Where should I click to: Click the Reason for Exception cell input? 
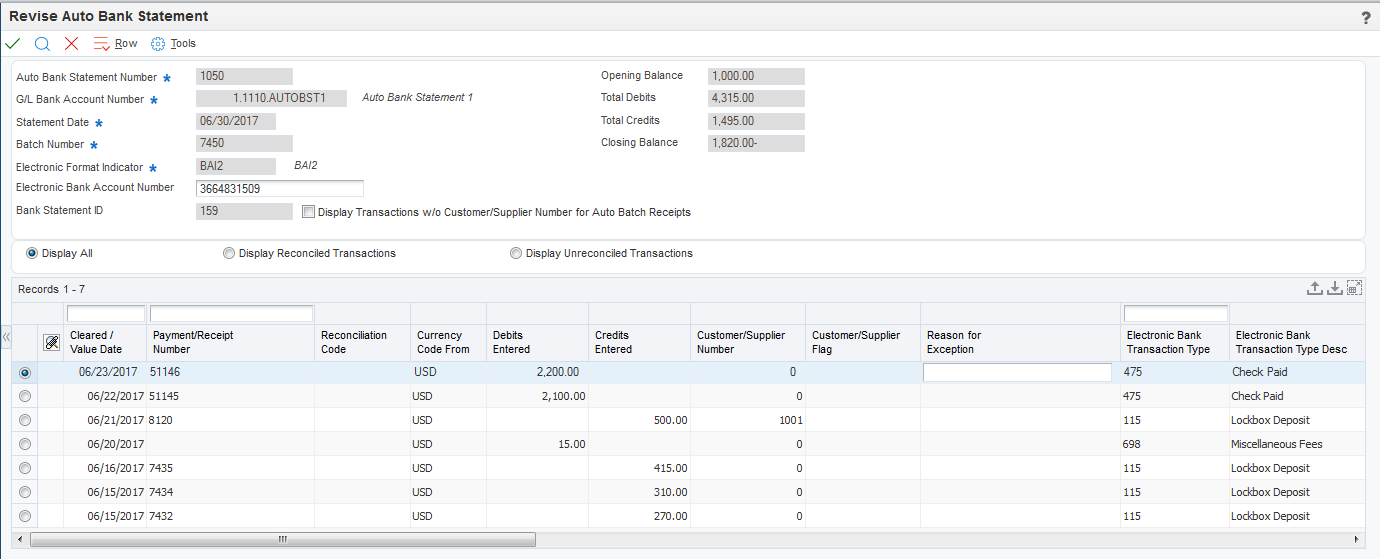(1016, 372)
